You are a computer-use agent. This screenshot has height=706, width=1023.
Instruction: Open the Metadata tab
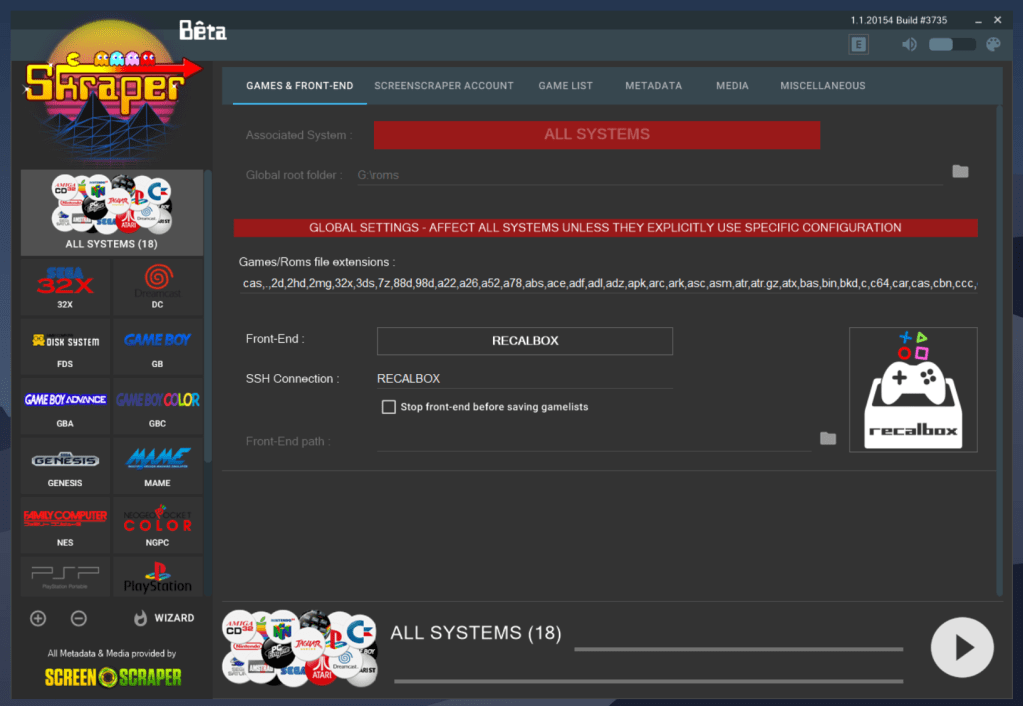point(653,86)
